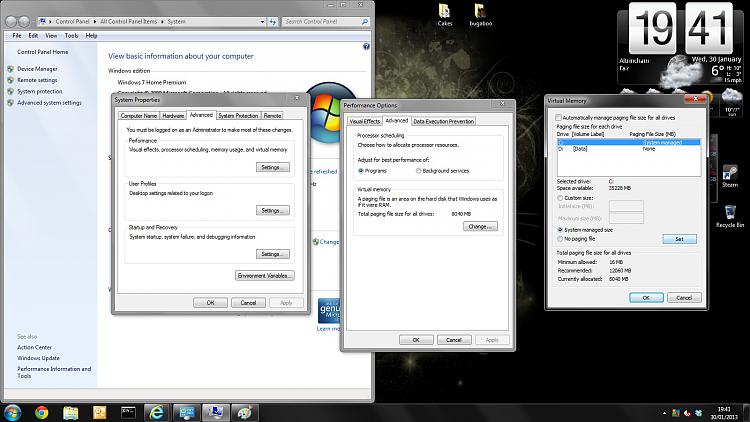Open the File menu
The image size is (750, 422).
[x=17, y=35]
